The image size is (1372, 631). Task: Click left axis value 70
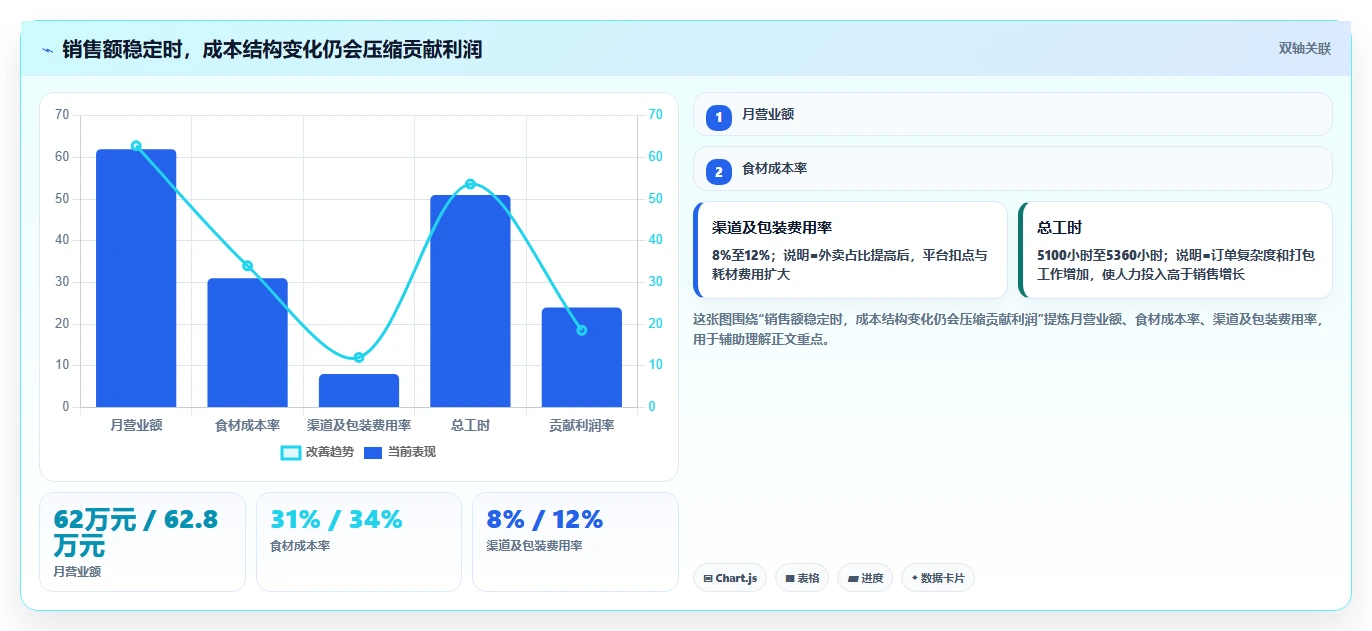(62, 115)
